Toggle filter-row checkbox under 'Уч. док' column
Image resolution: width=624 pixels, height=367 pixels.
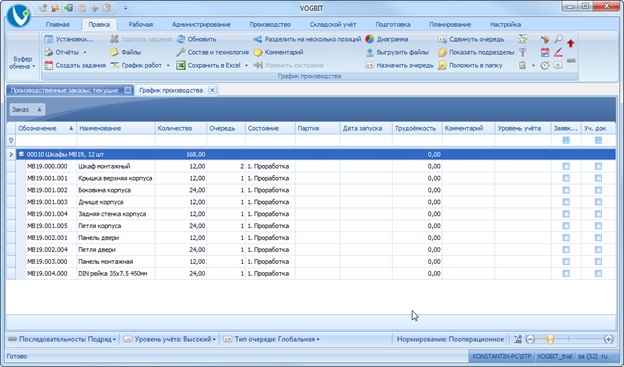click(x=598, y=140)
